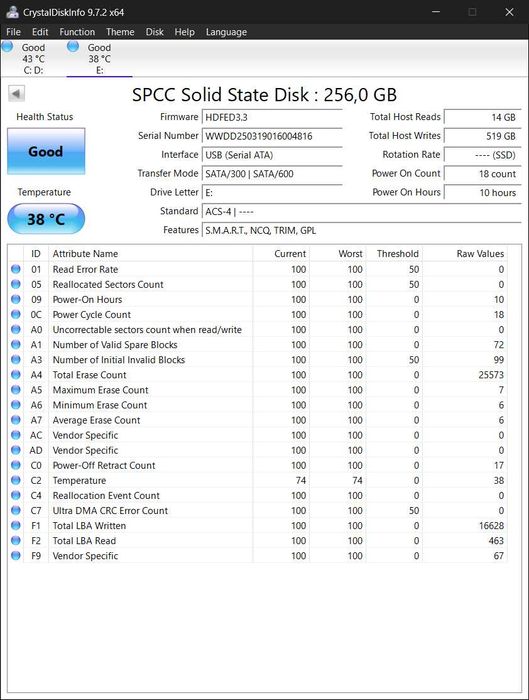Image resolution: width=529 pixels, height=700 pixels.
Task: Select the Reallocated Sectors Count attribute name
Action: tap(108, 284)
